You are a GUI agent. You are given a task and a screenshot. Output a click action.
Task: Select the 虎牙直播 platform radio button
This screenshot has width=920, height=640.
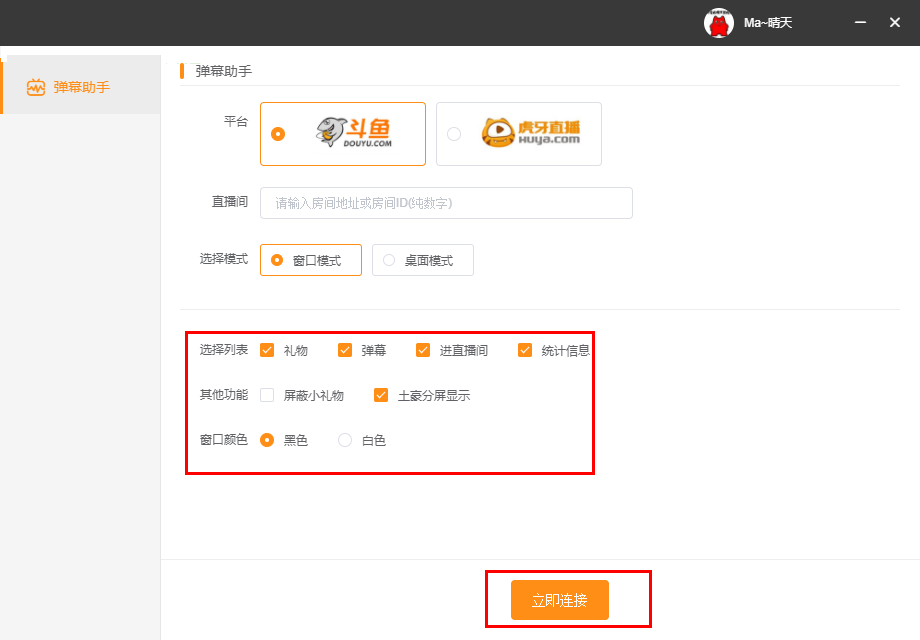[x=454, y=134]
